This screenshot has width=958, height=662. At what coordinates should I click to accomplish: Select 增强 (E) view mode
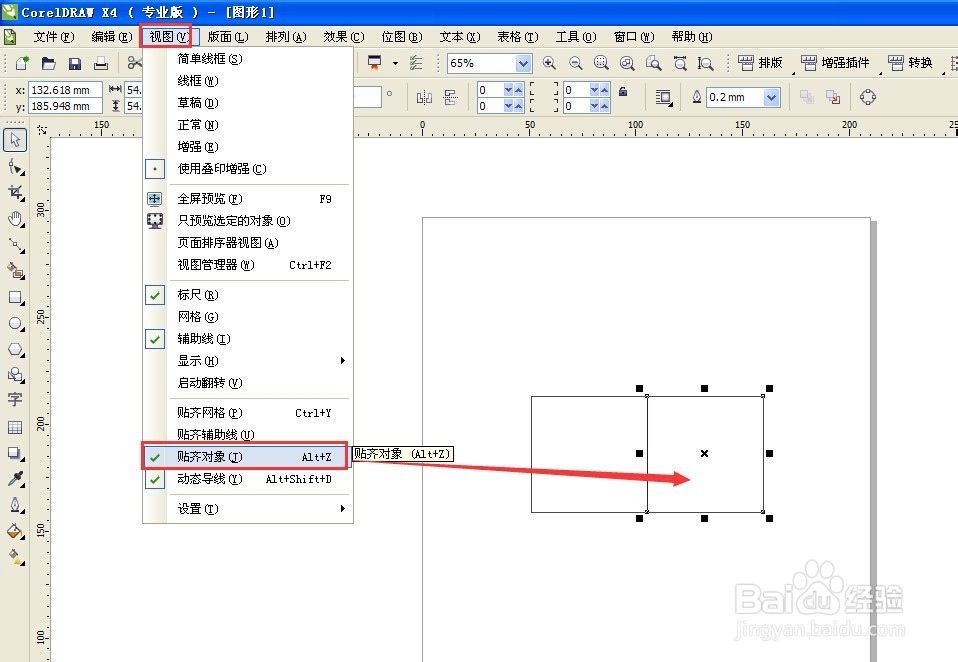pyautogui.click(x=247, y=147)
